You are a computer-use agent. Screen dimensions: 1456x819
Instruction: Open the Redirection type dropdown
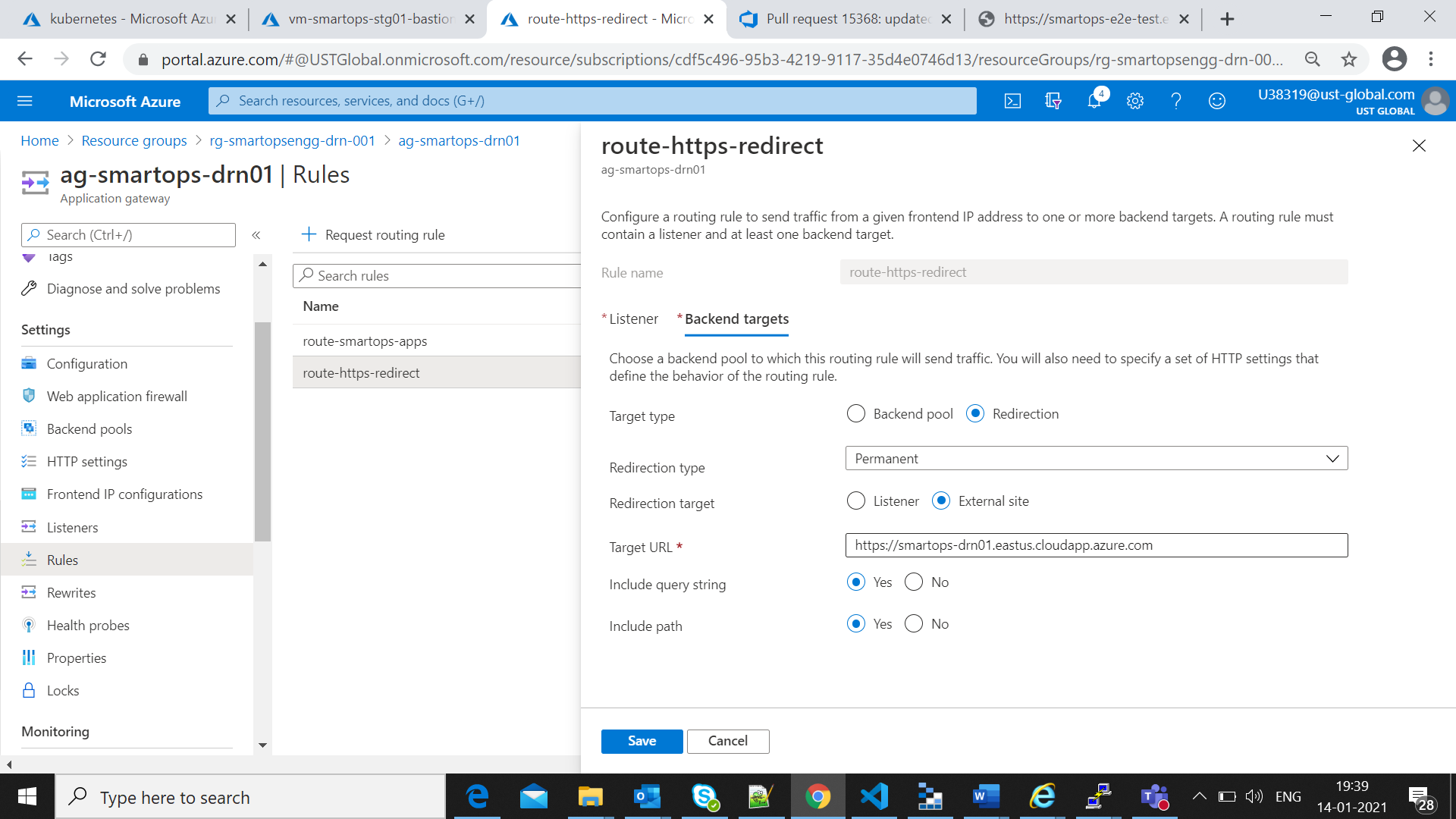(x=1096, y=458)
